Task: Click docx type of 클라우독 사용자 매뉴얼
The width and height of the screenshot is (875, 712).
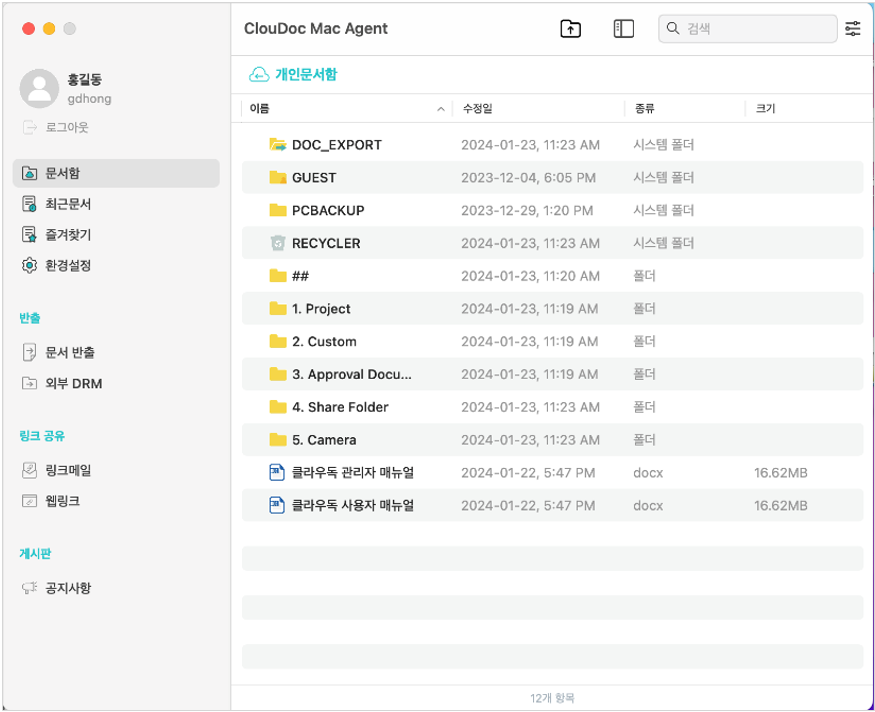Action: click(648, 506)
